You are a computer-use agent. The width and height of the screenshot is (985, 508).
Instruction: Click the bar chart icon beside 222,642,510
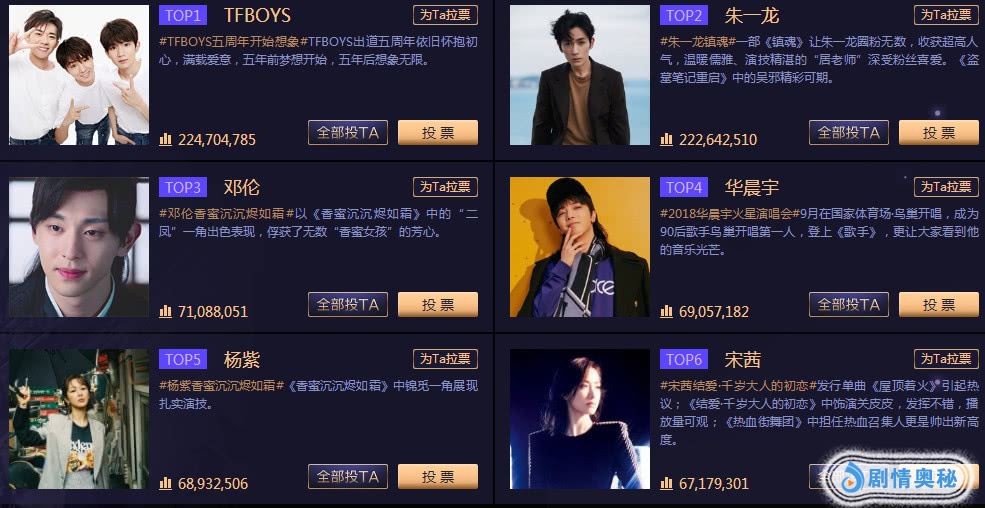point(667,139)
